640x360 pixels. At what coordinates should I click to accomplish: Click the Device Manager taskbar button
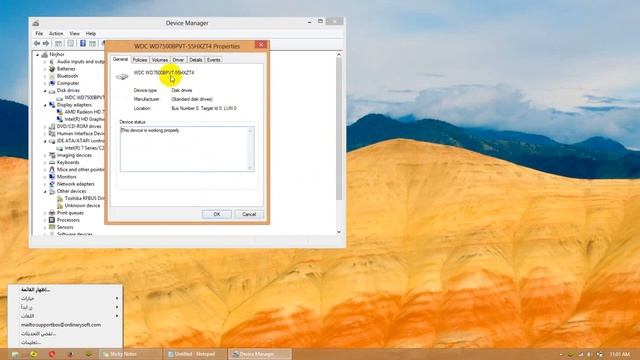point(260,354)
